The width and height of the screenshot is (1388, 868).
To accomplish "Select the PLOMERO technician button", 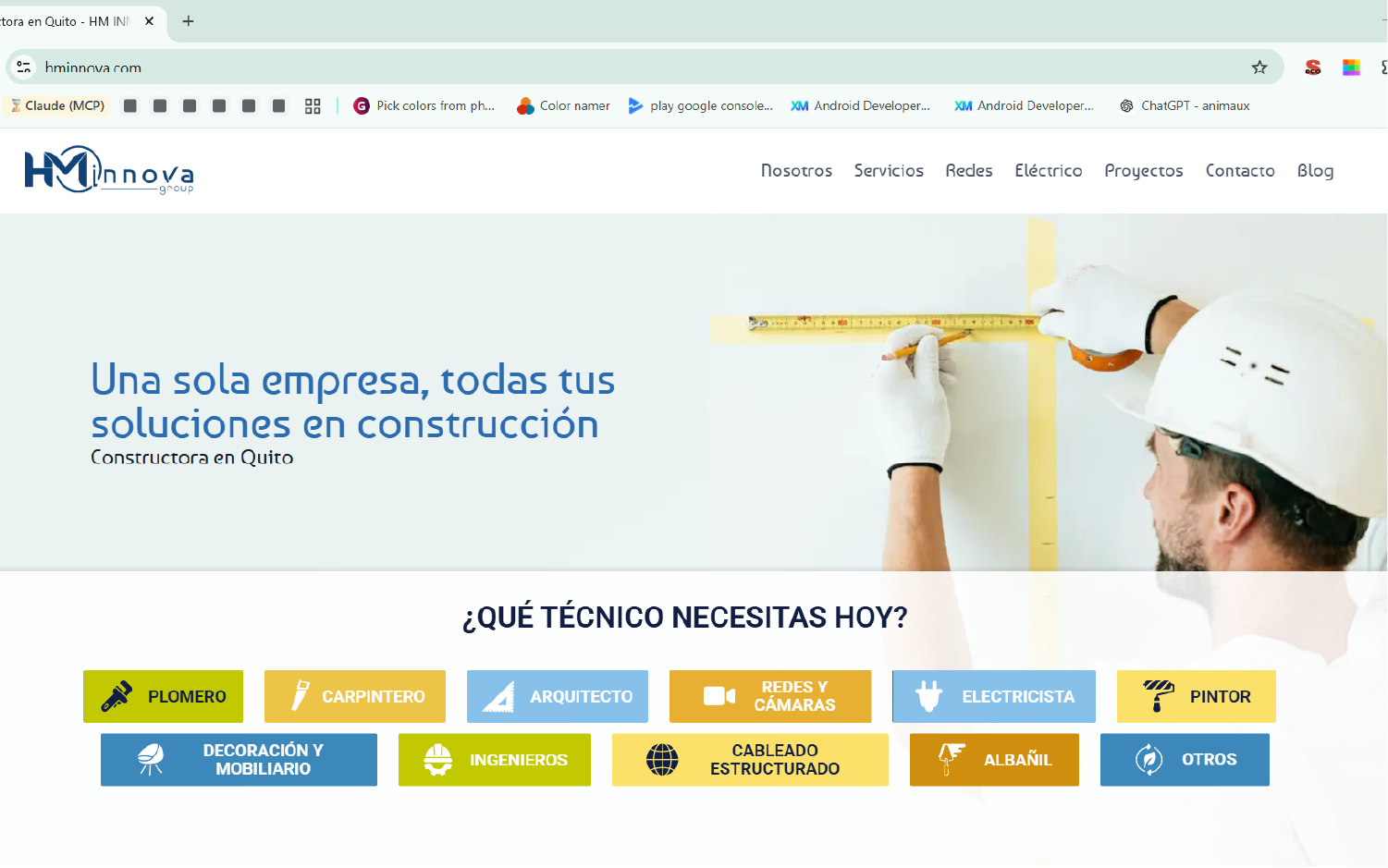I will (x=163, y=696).
